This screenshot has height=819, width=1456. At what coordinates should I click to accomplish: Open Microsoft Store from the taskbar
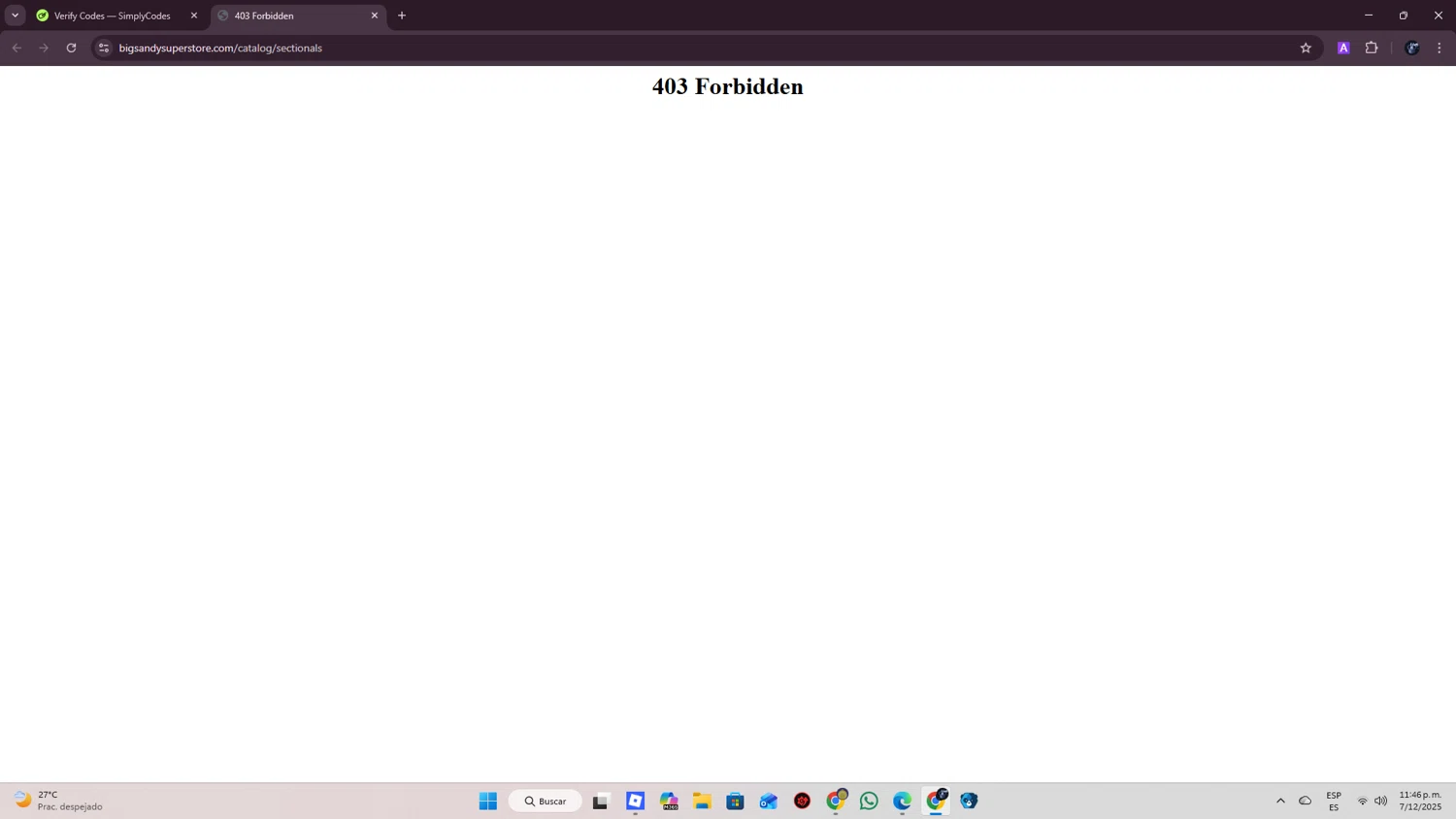(736, 801)
